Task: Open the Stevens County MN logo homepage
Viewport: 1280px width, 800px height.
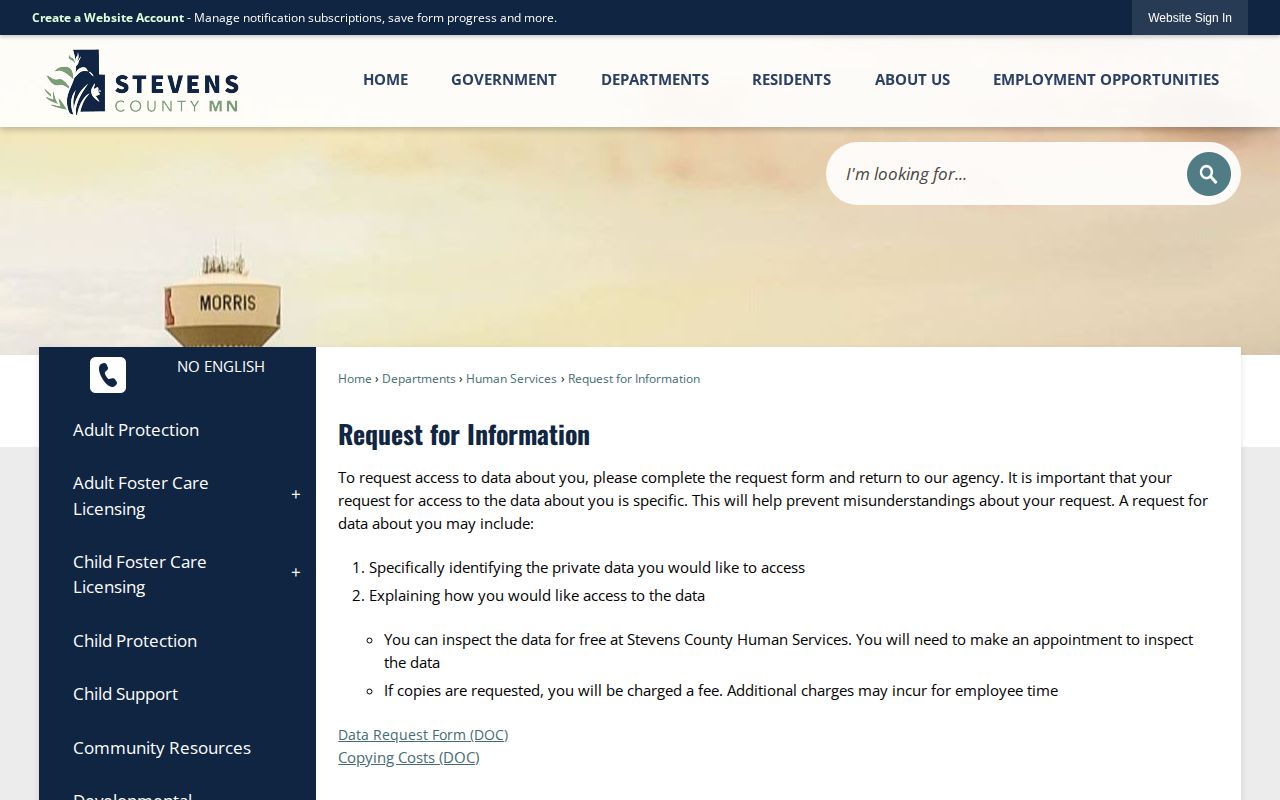Action: (x=142, y=82)
